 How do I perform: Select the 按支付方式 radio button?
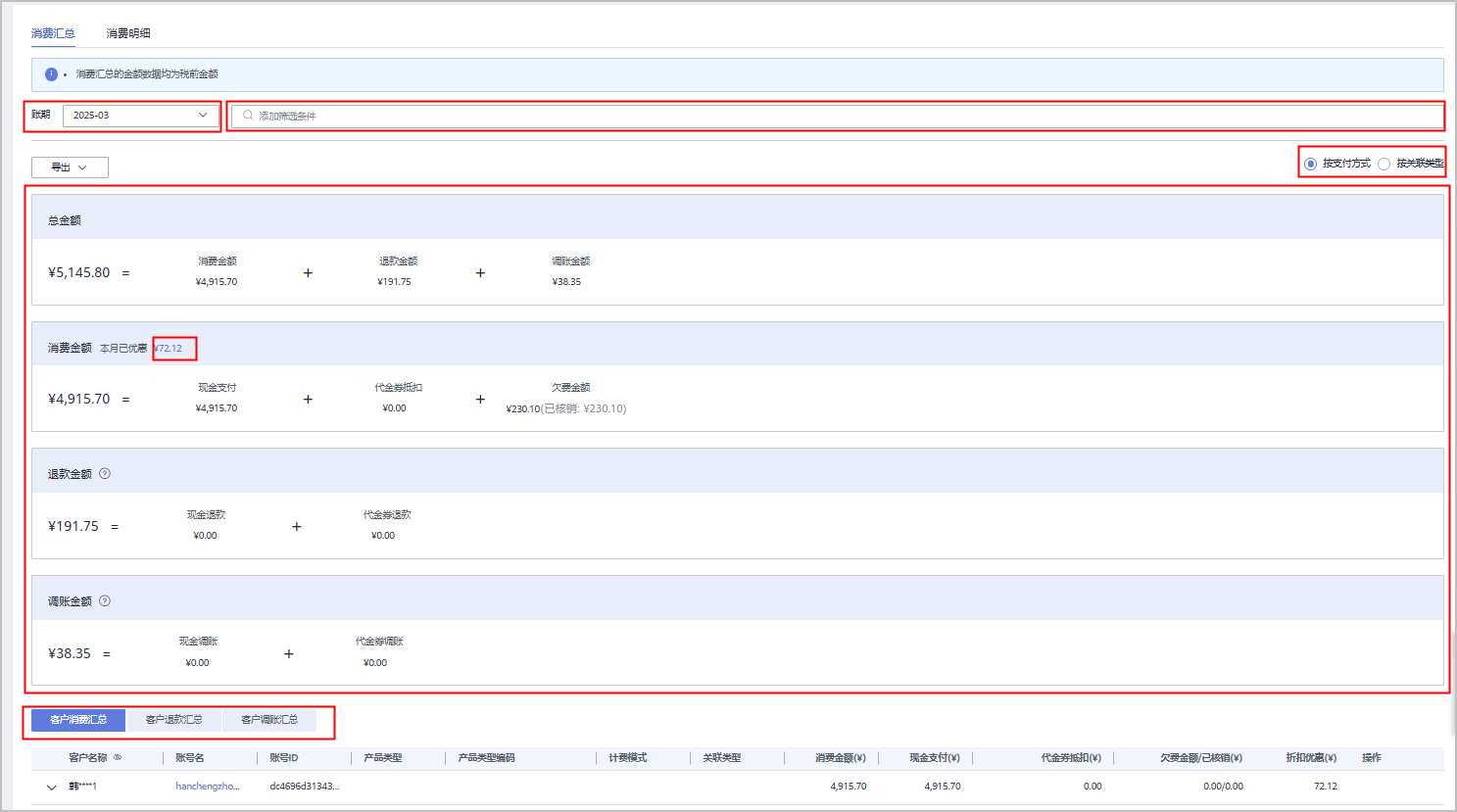click(x=1310, y=164)
